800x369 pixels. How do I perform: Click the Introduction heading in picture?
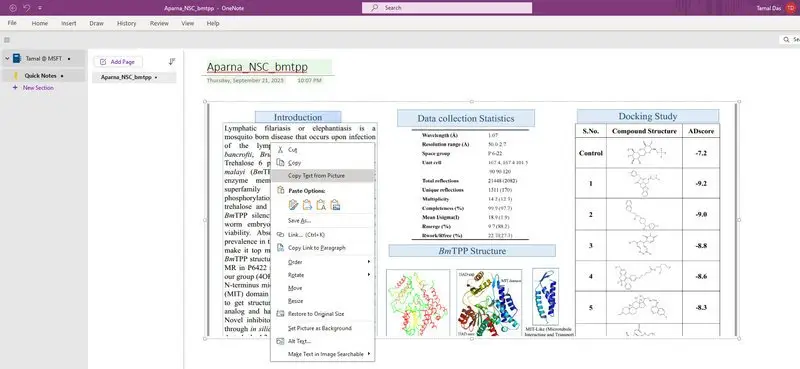coord(298,117)
